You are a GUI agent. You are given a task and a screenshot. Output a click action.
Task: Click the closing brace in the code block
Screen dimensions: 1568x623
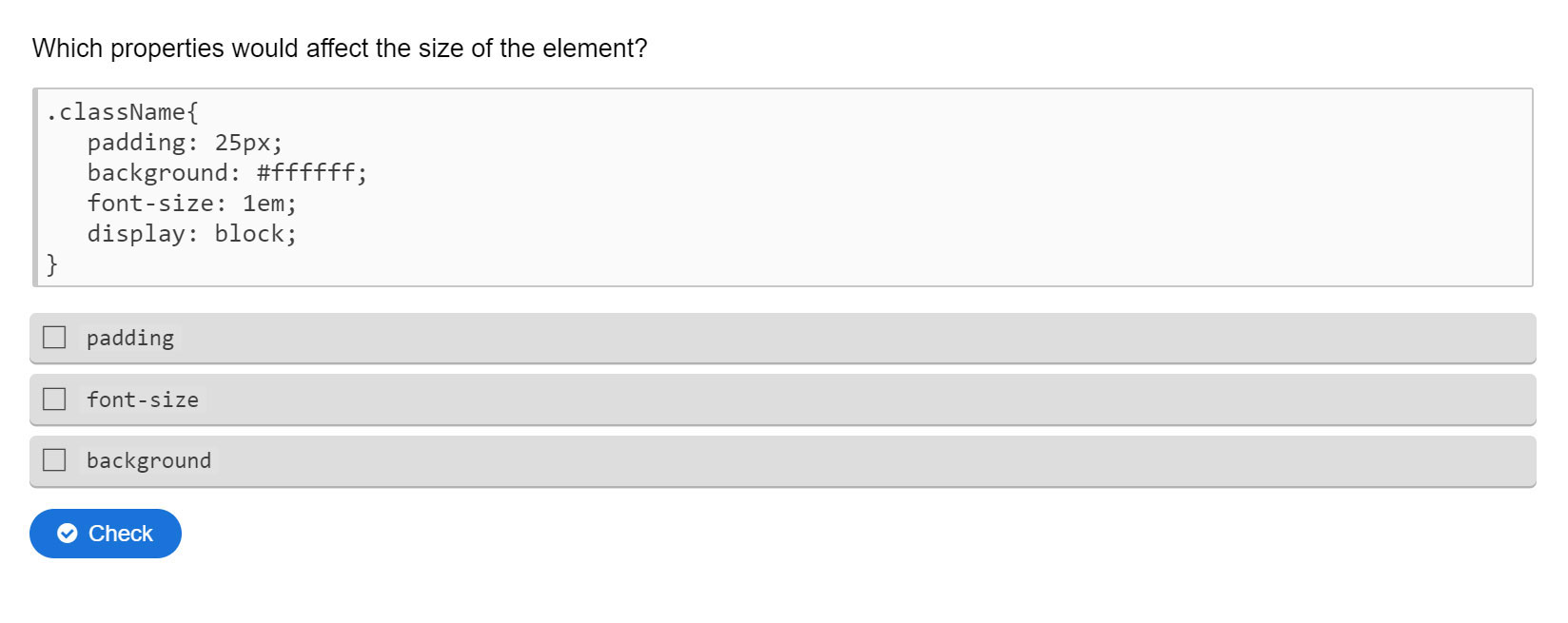[49, 263]
